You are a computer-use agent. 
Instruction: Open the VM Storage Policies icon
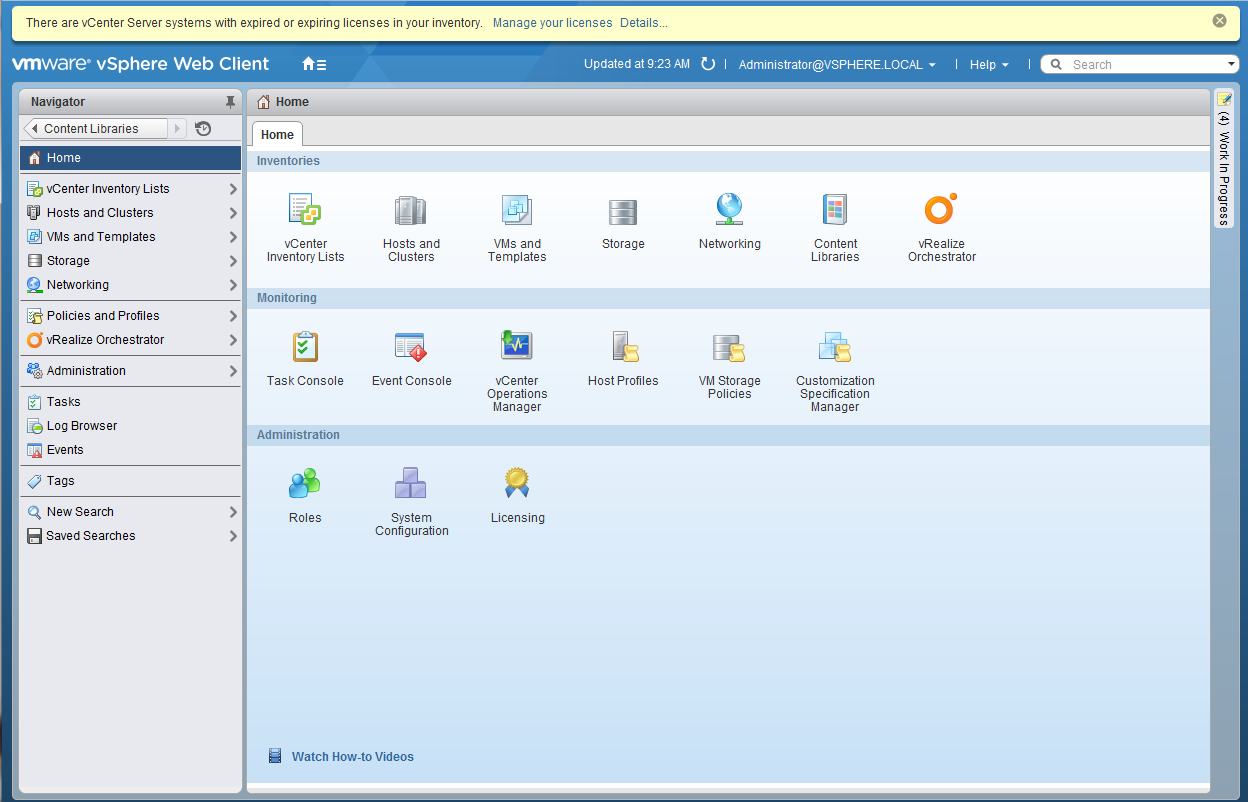tap(729, 347)
